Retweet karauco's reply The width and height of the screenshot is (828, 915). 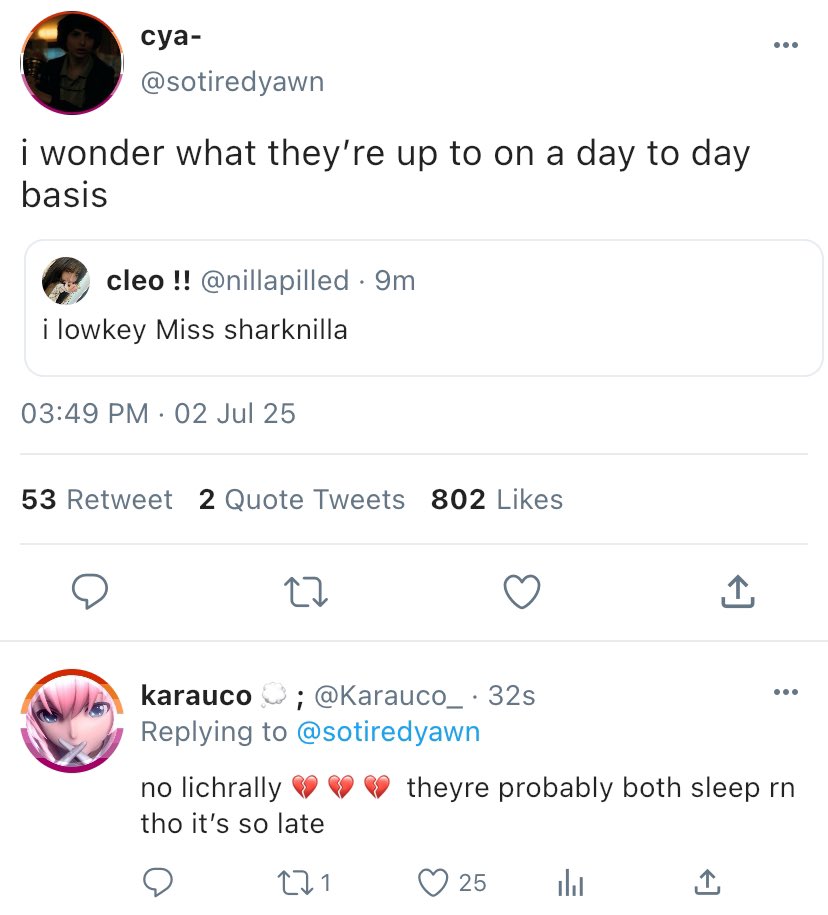[292, 881]
